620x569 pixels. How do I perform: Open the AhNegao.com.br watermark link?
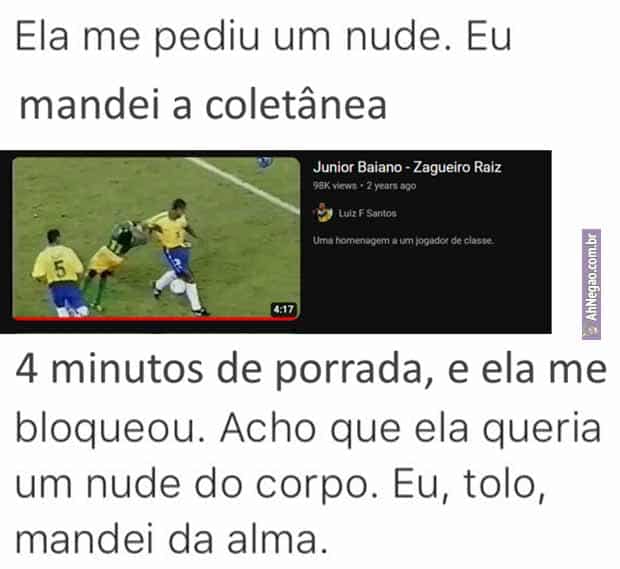(591, 284)
